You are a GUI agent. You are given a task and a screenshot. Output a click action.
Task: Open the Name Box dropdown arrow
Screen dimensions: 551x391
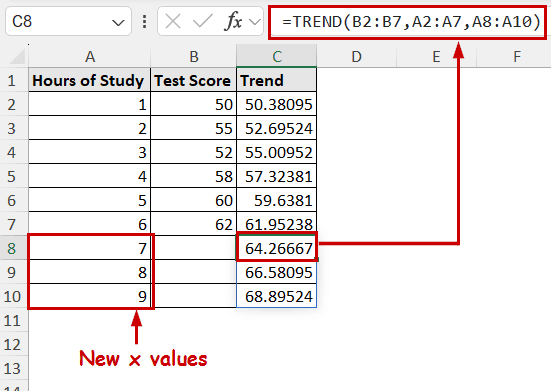click(118, 23)
